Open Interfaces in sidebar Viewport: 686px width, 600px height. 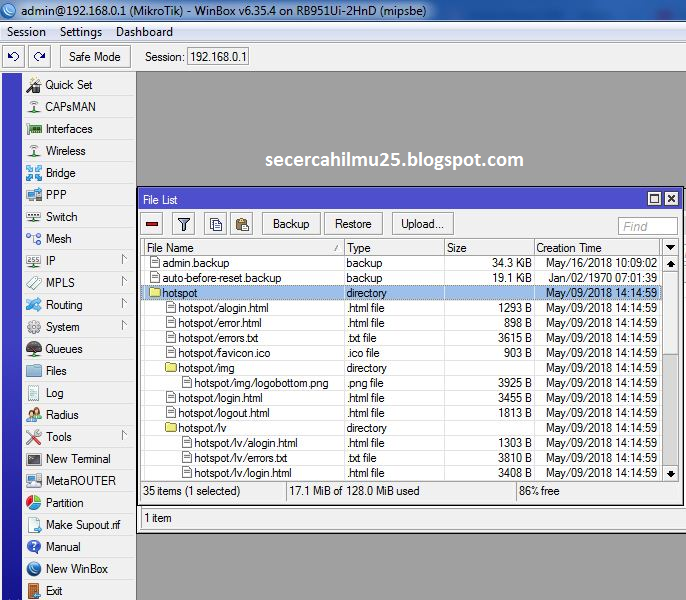[x=79, y=129]
